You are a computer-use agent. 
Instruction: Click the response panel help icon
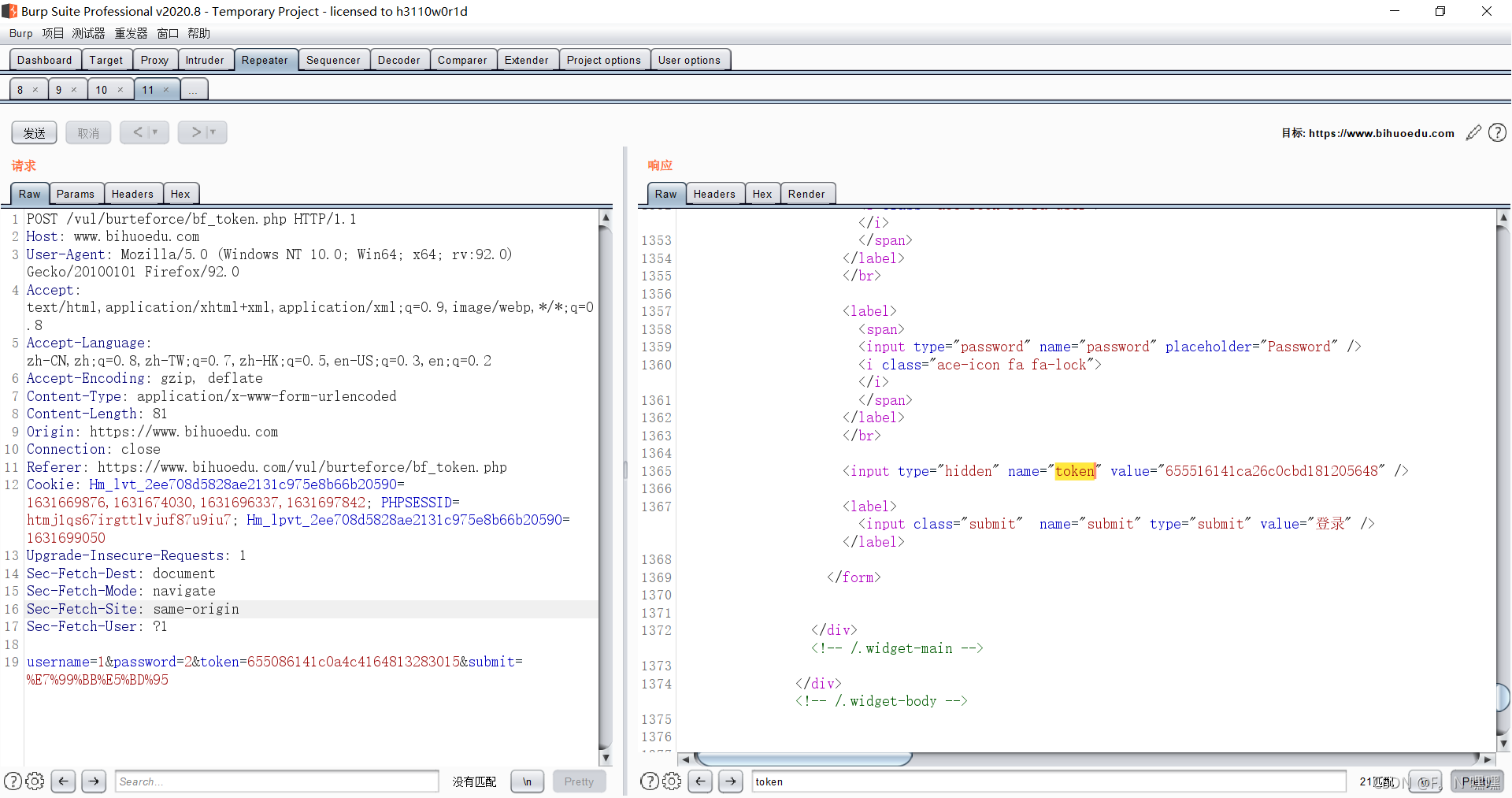coord(650,781)
